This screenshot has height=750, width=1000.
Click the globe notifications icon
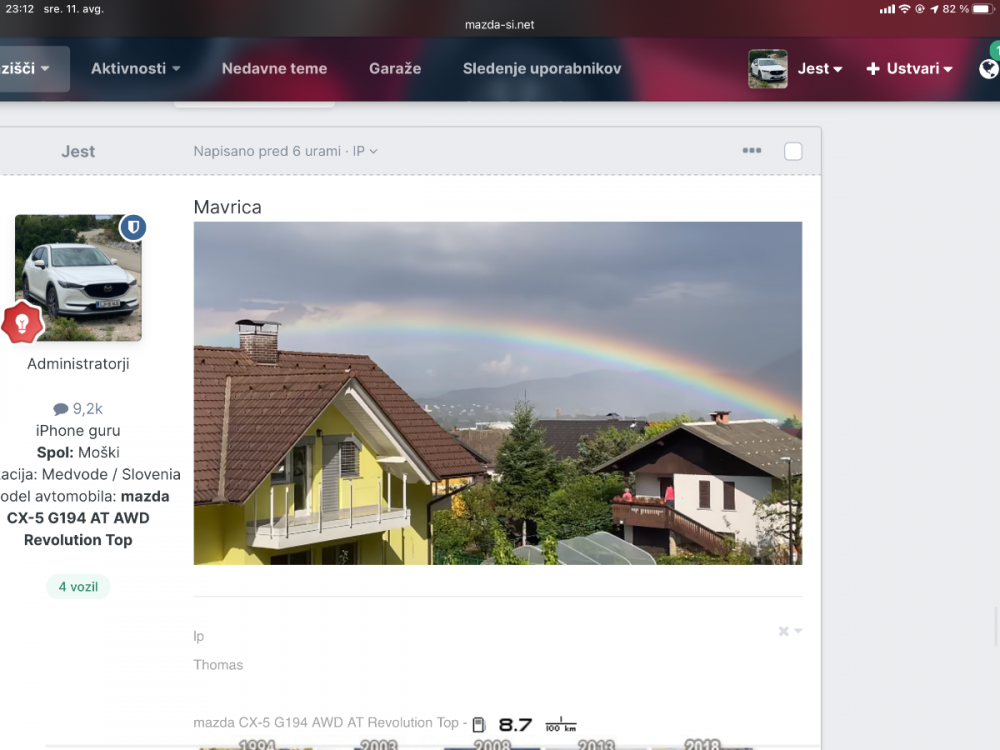[988, 68]
